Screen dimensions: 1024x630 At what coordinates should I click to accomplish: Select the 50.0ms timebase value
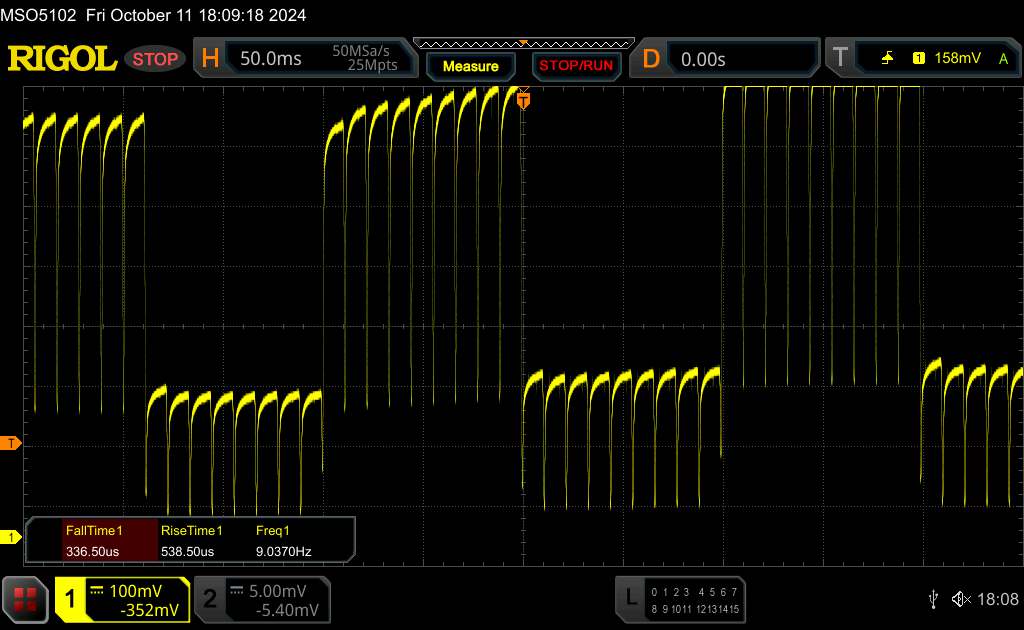tap(270, 59)
